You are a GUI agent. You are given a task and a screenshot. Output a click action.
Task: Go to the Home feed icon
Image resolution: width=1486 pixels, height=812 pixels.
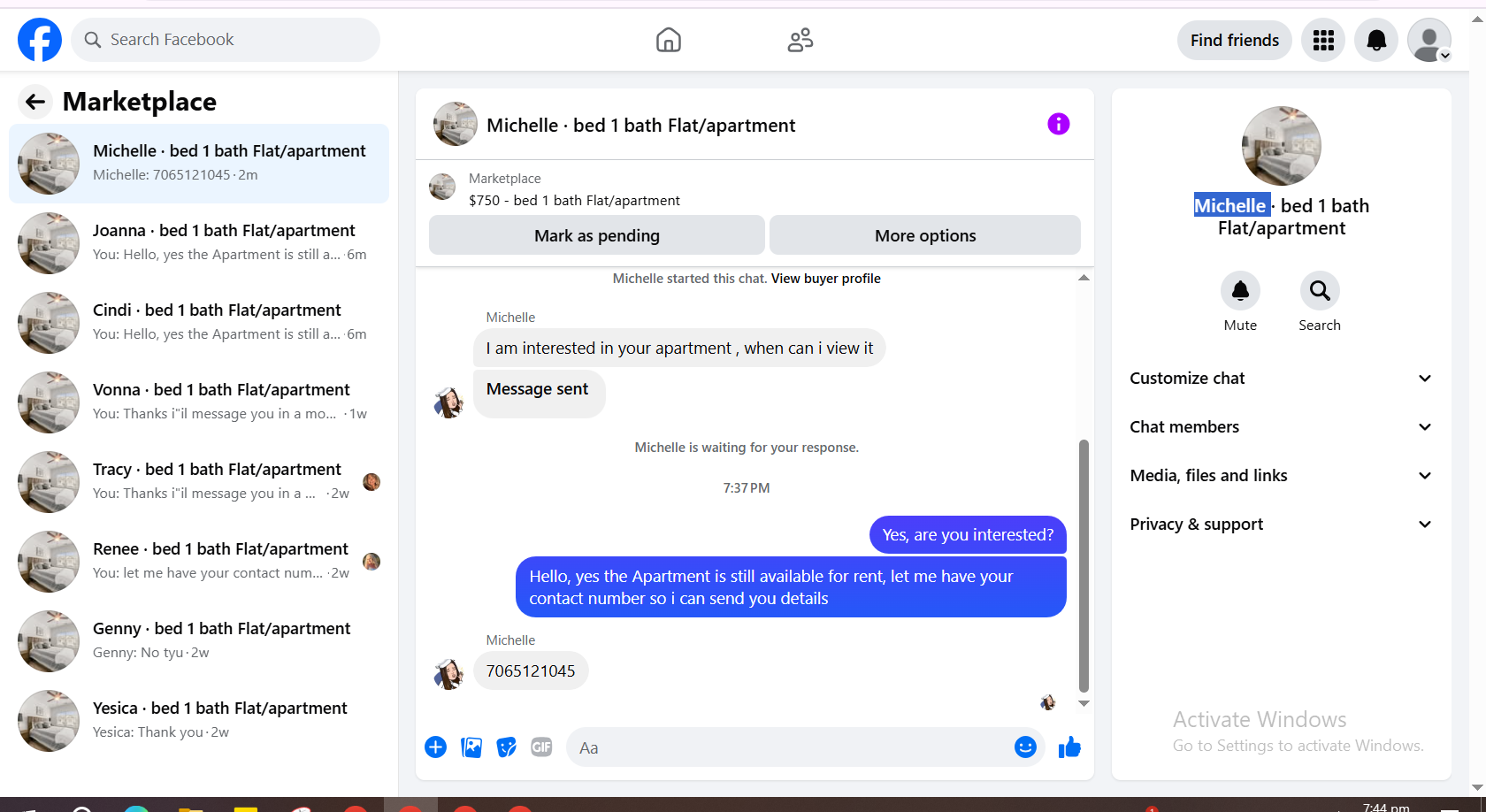(669, 40)
